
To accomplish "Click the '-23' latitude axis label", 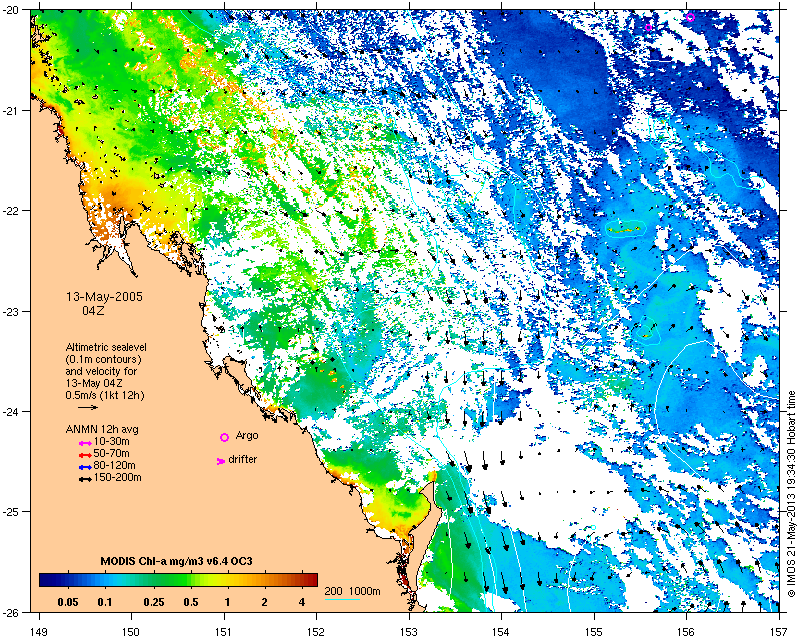I will tap(12, 311).
